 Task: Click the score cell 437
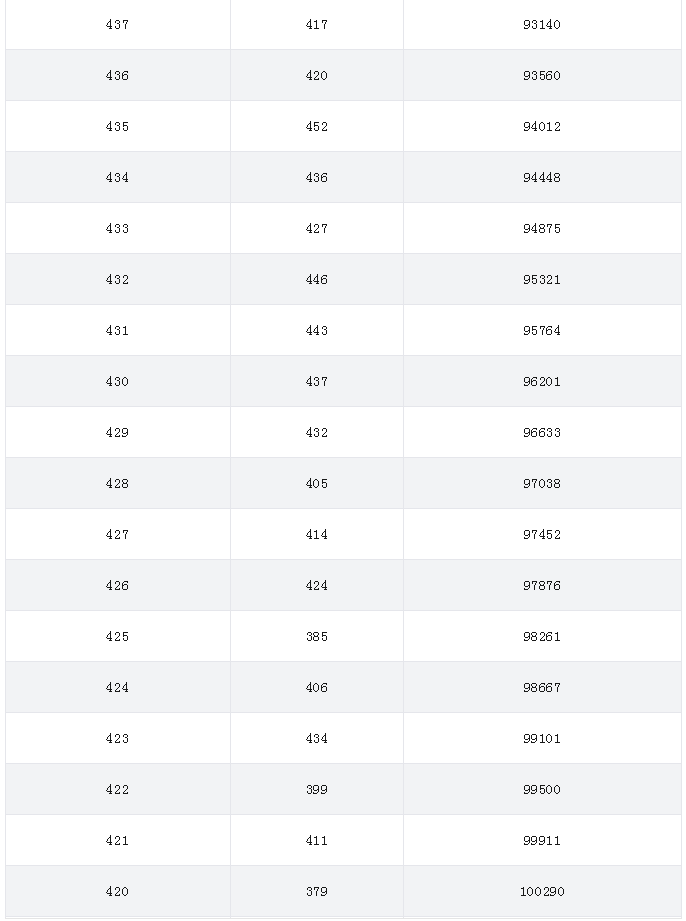tap(117, 25)
